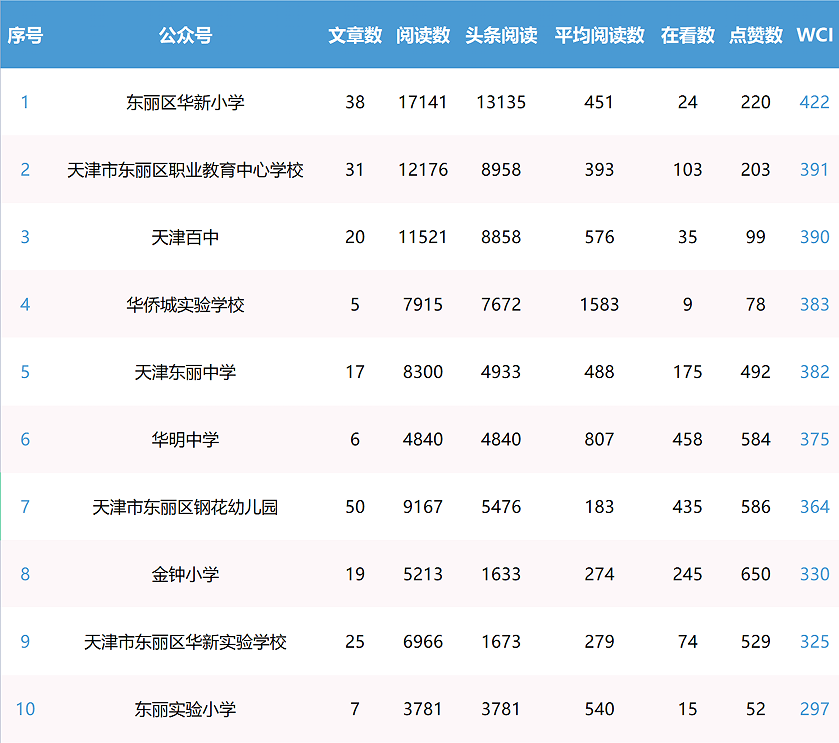Click rank number 10
The width and height of the screenshot is (839, 743).
click(x=25, y=709)
